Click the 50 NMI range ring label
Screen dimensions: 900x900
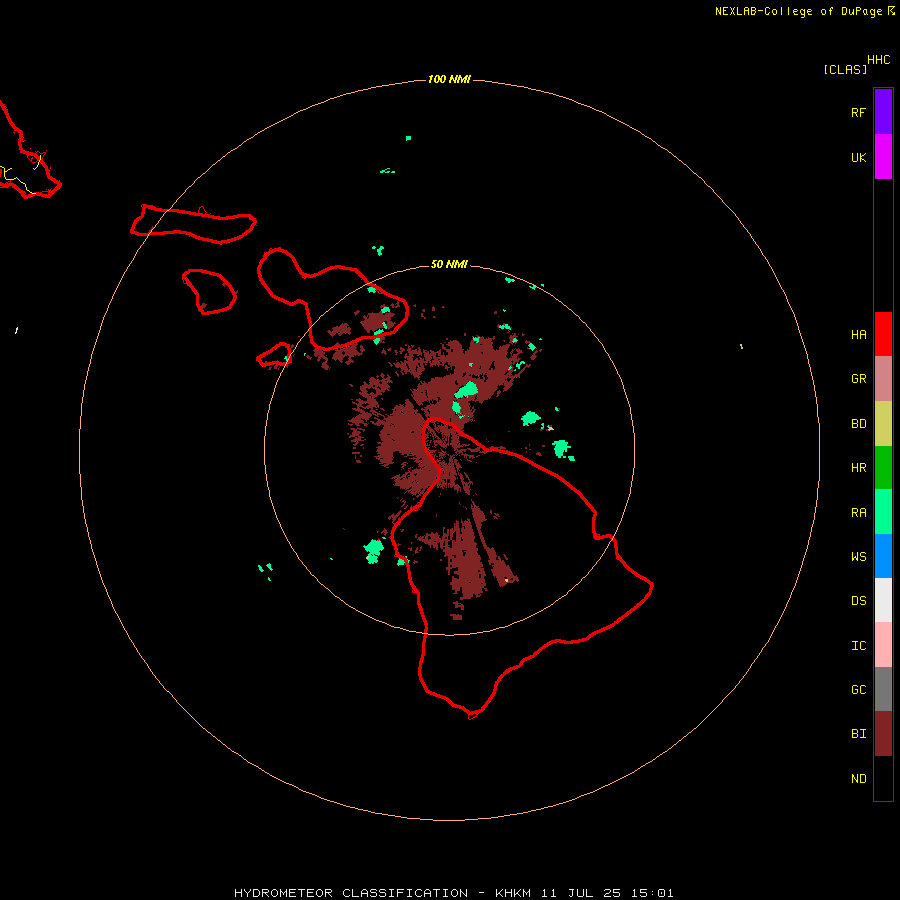coord(449,264)
